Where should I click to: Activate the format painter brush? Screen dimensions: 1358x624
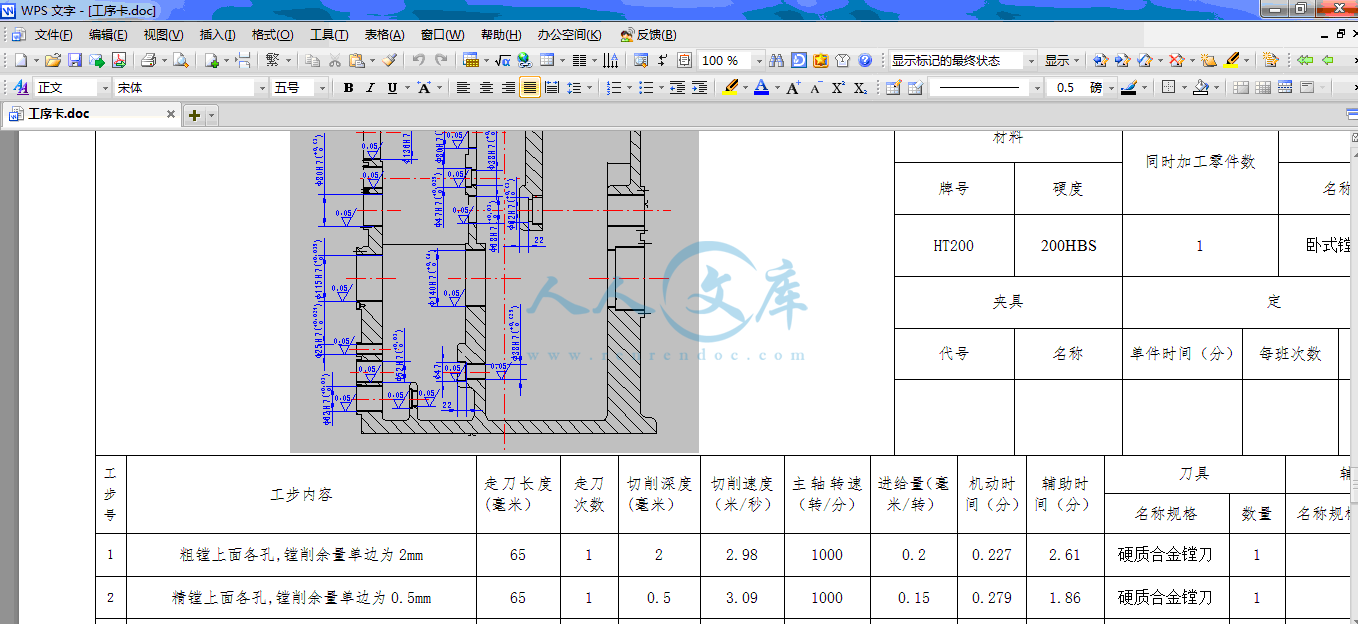pos(389,60)
